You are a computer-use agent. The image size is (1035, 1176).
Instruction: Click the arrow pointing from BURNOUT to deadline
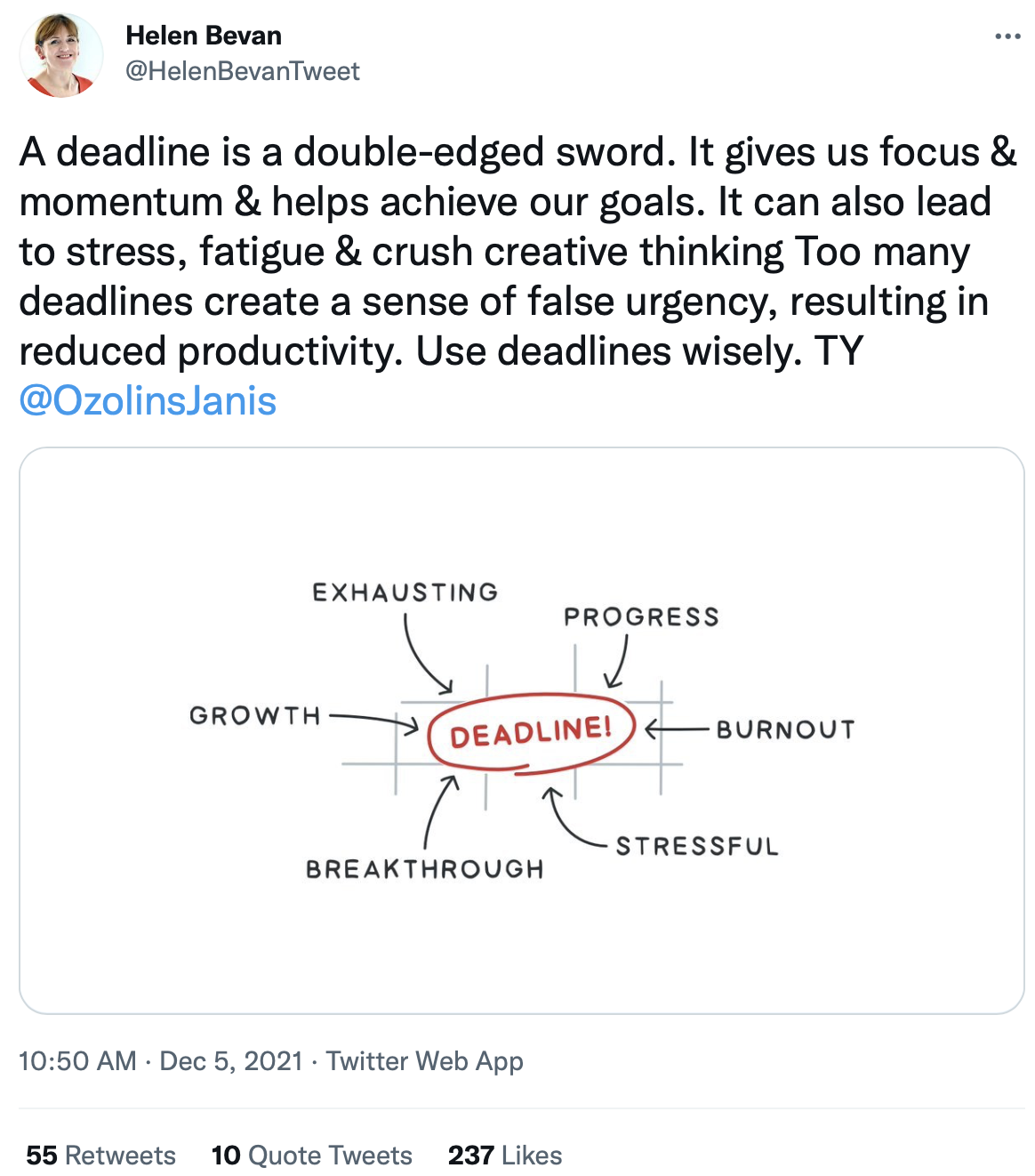coord(678,730)
